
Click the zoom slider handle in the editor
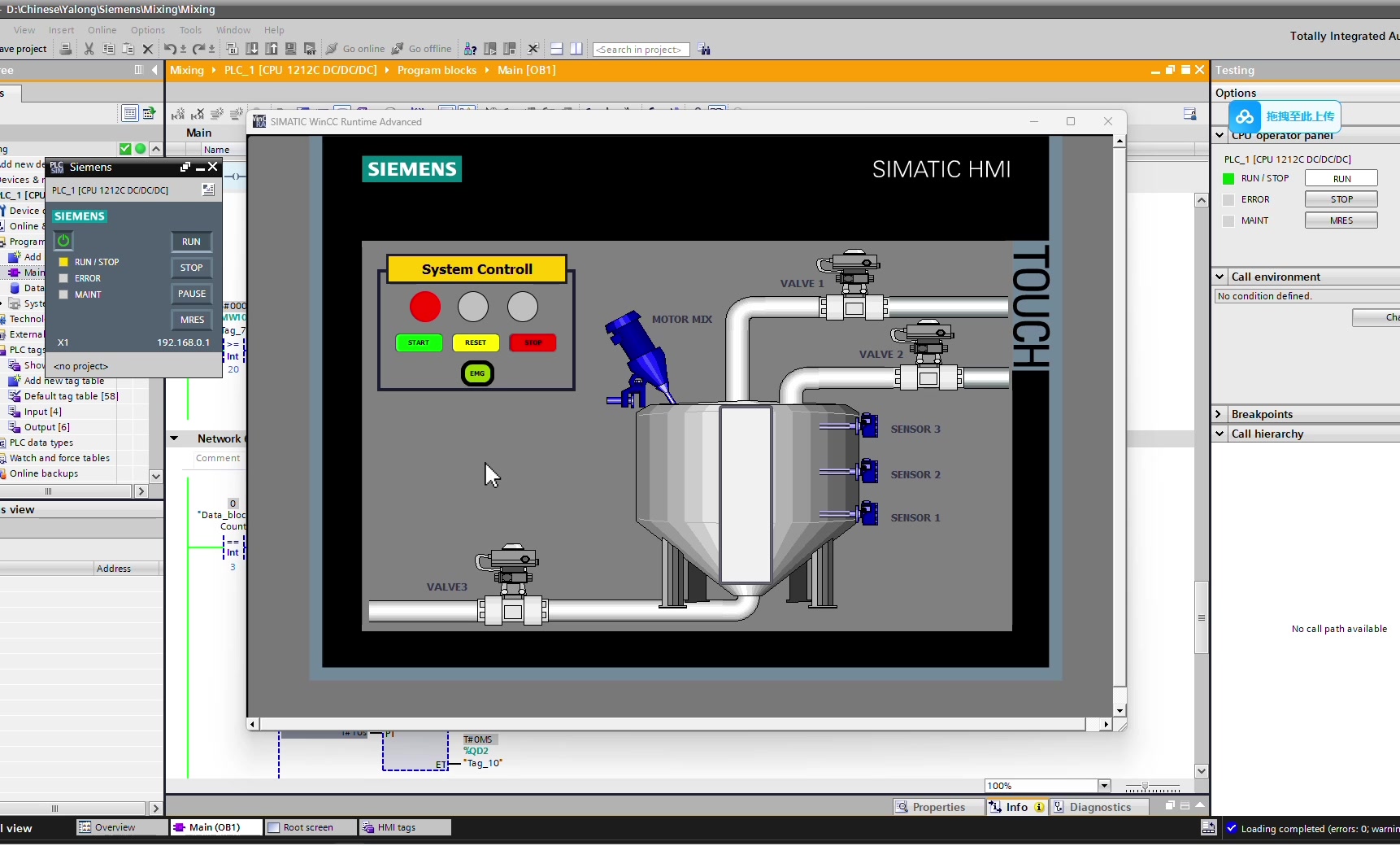[x=1145, y=787]
